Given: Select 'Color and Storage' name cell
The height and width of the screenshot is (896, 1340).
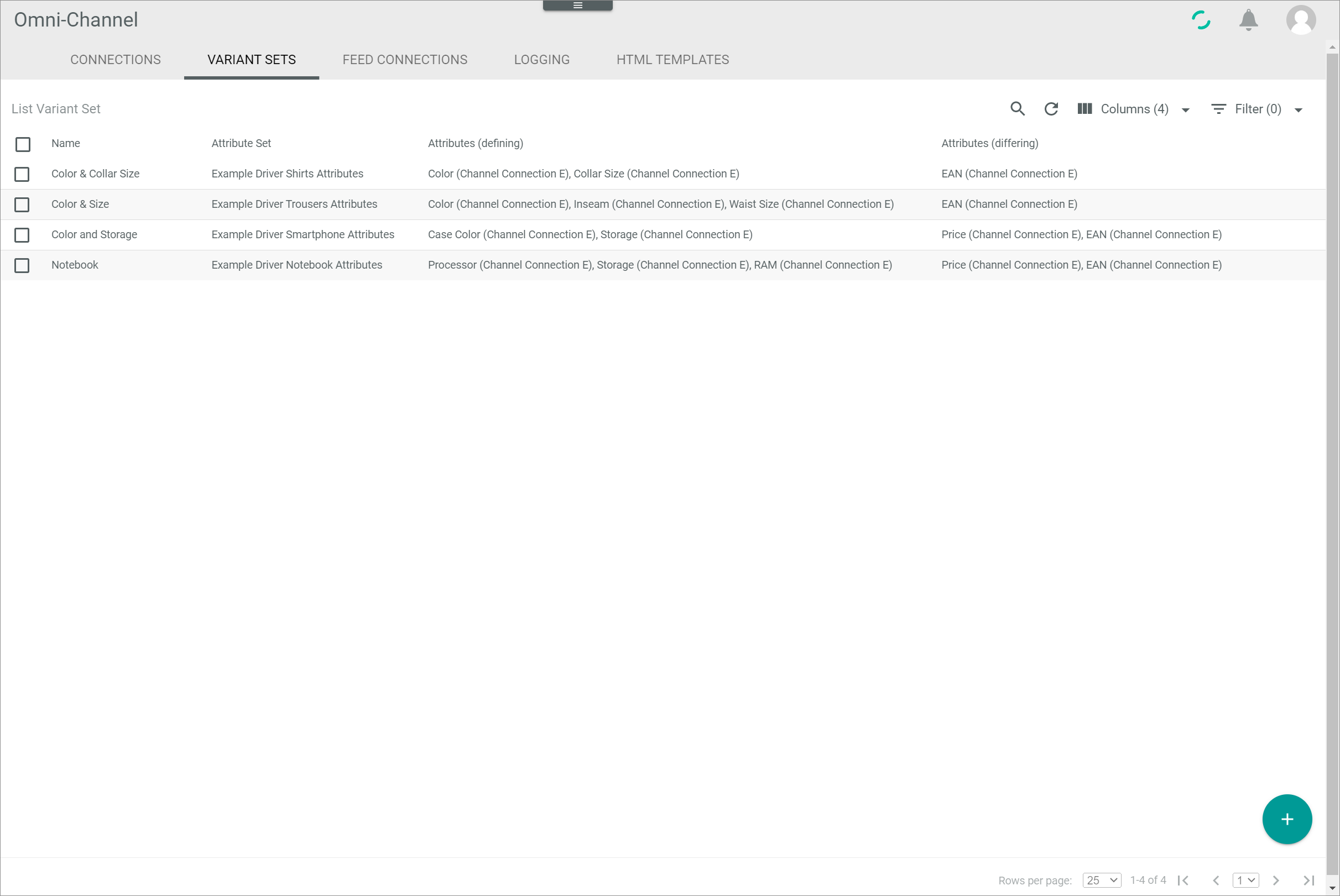Looking at the screenshot, I should pyautogui.click(x=95, y=234).
